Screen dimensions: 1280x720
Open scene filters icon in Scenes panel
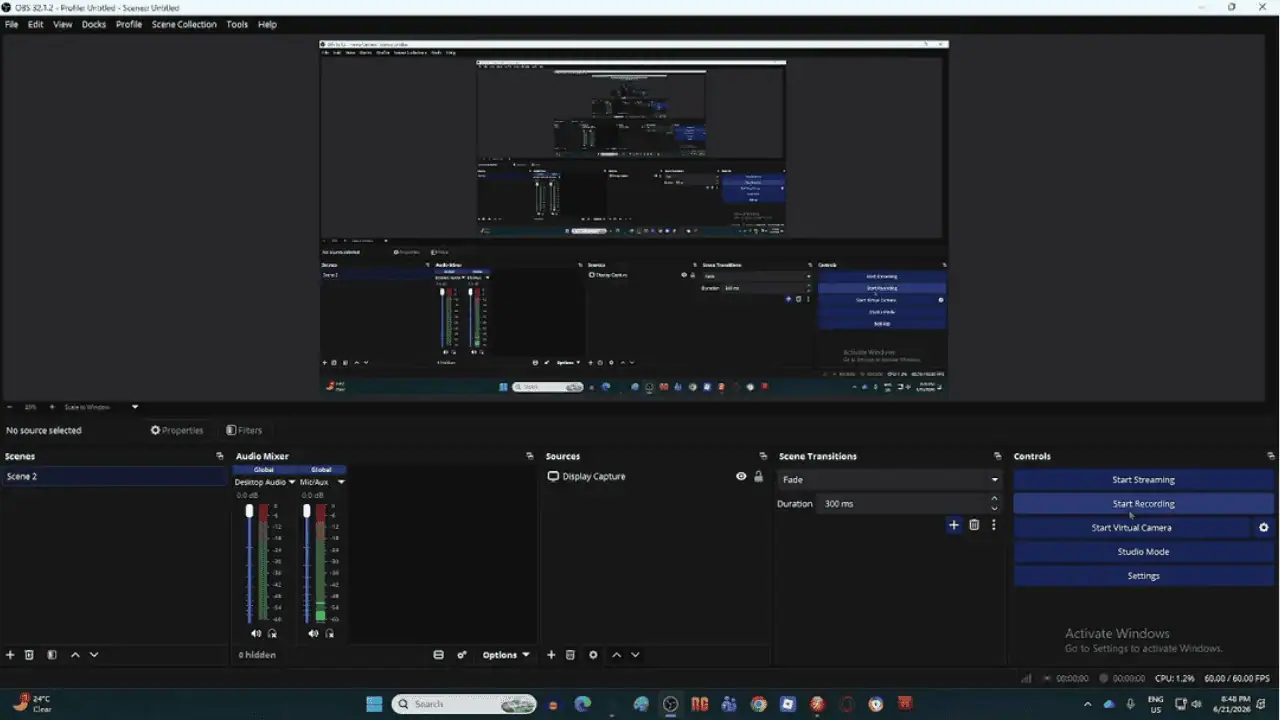pos(52,655)
